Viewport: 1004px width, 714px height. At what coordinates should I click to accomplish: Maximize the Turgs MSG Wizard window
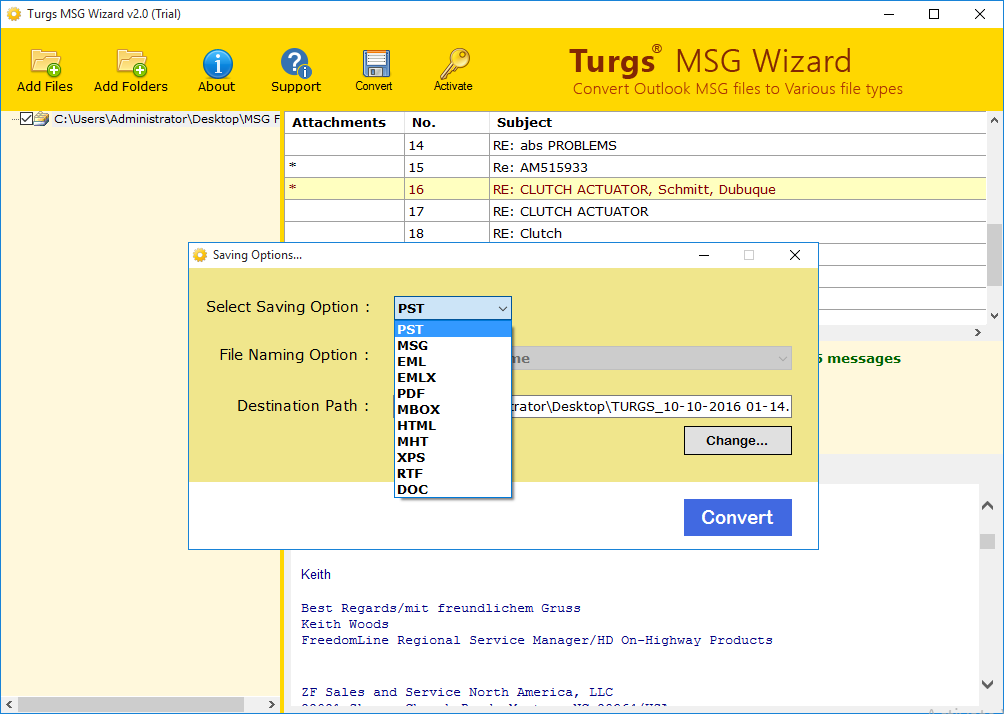[934, 14]
